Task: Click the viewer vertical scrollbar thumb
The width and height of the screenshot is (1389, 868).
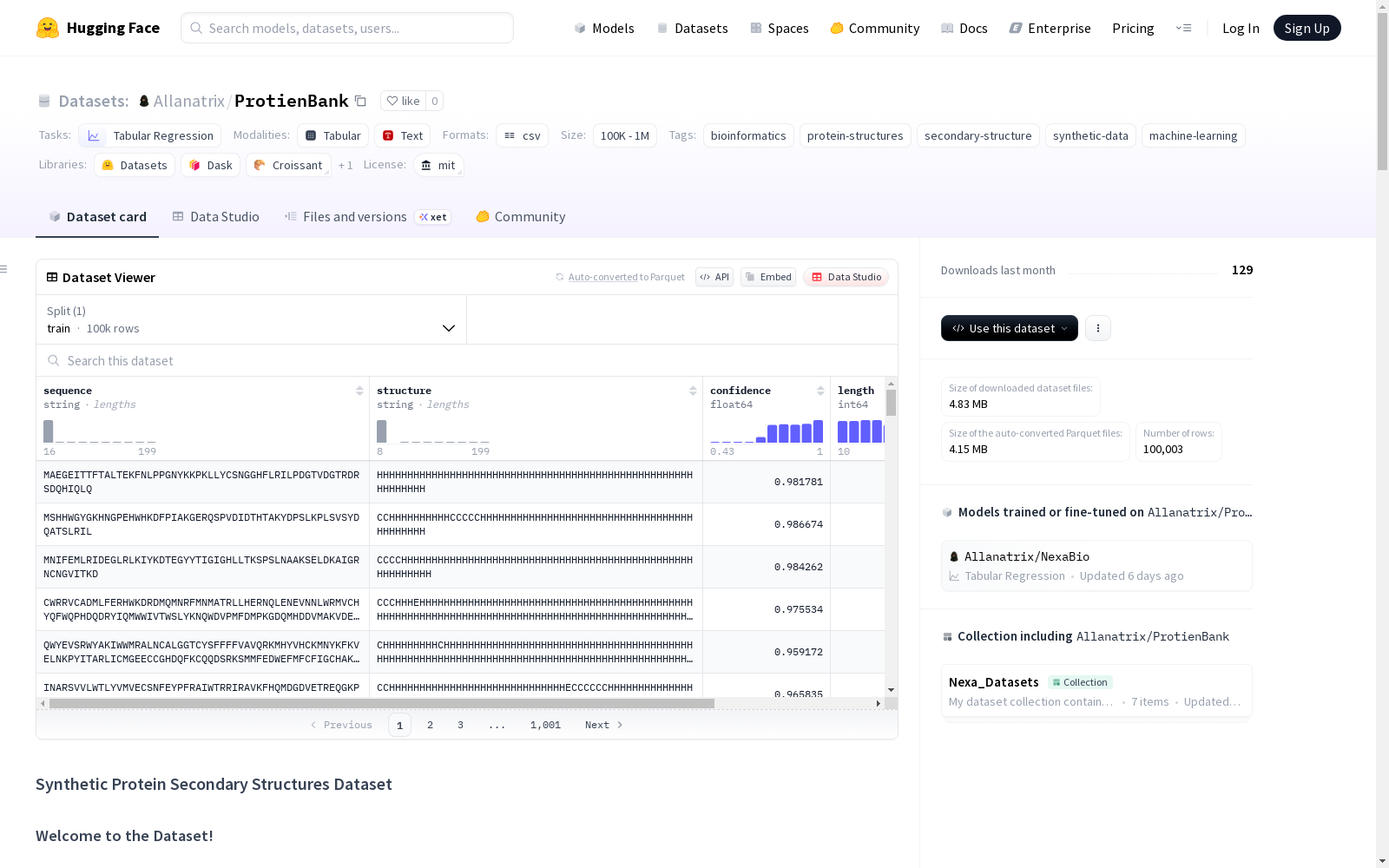Action: [x=891, y=403]
